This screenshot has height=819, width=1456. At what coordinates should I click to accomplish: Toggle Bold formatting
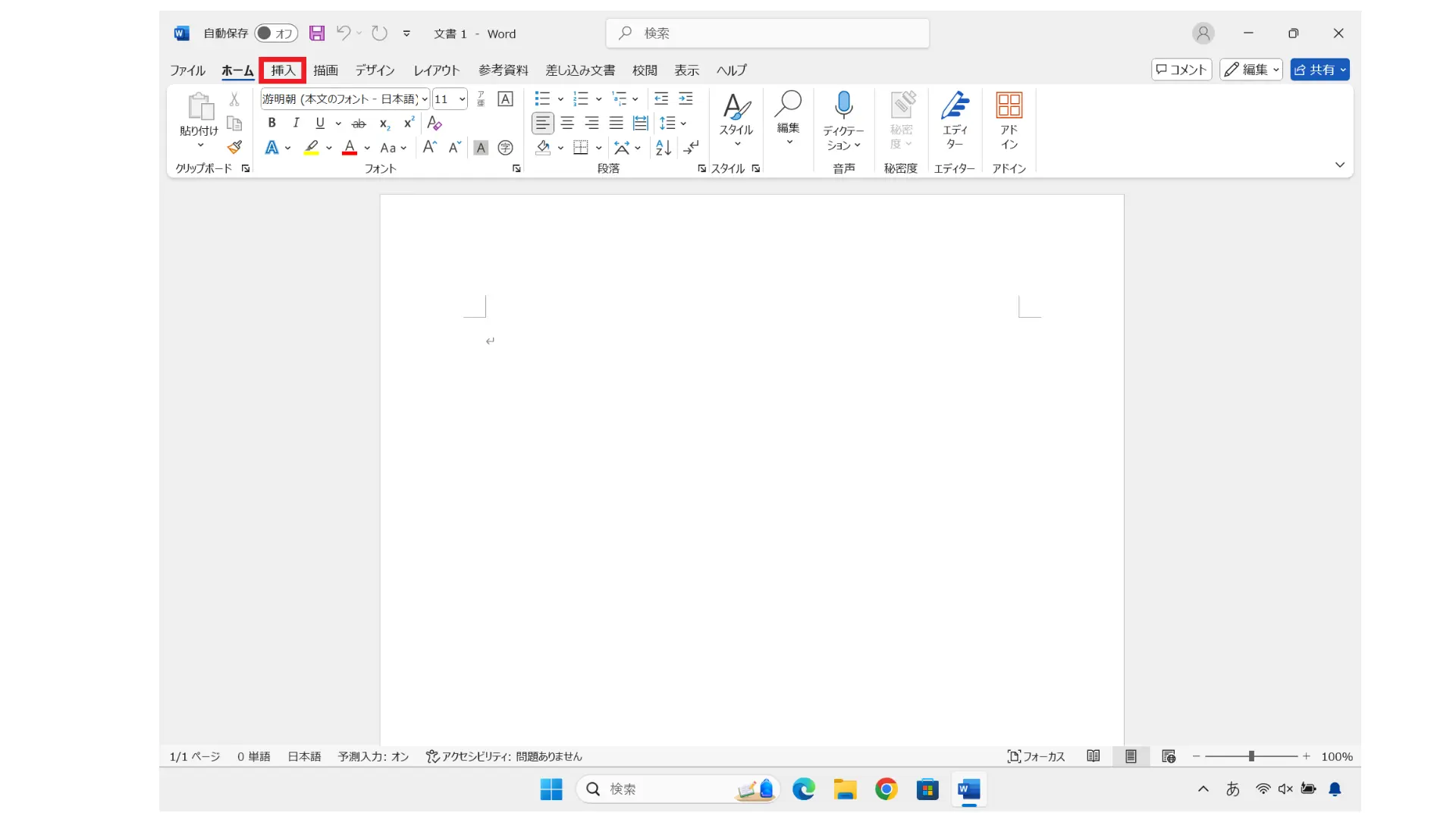point(271,123)
